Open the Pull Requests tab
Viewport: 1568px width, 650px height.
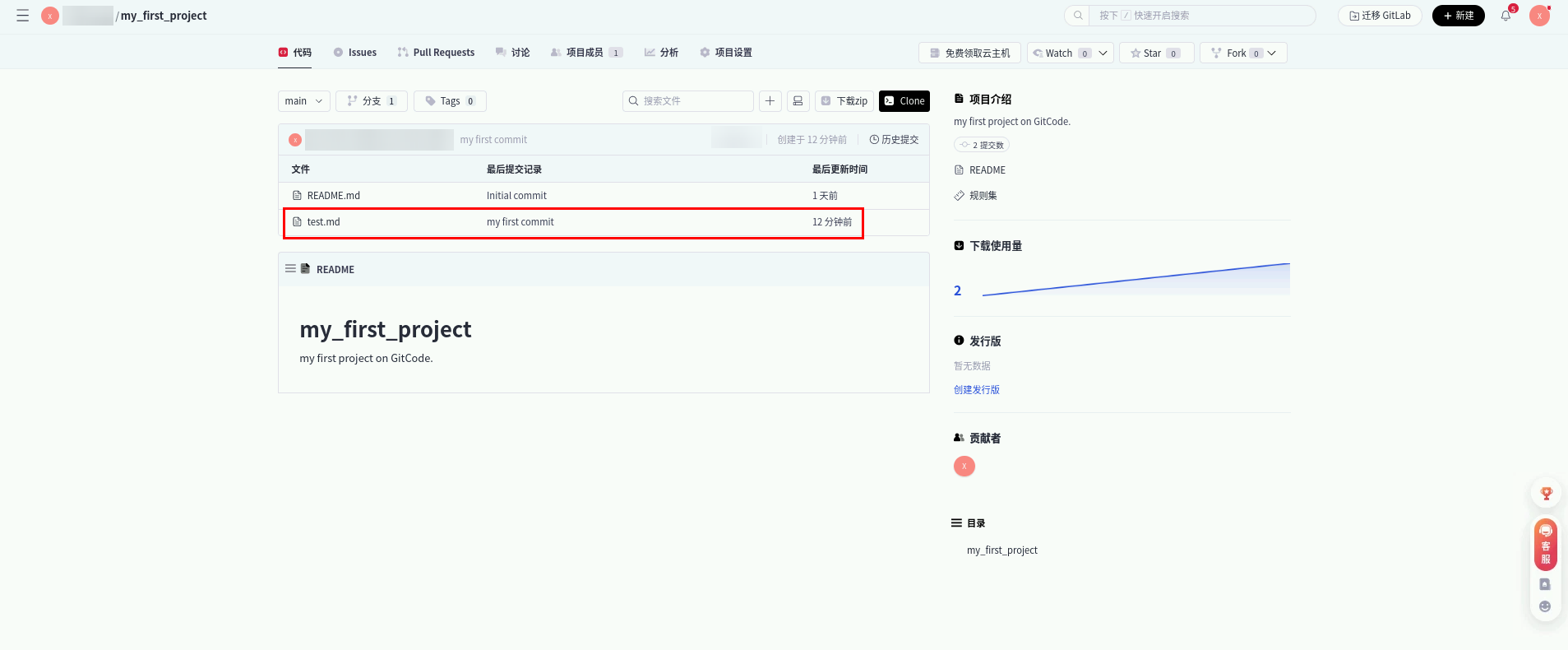pyautogui.click(x=436, y=53)
